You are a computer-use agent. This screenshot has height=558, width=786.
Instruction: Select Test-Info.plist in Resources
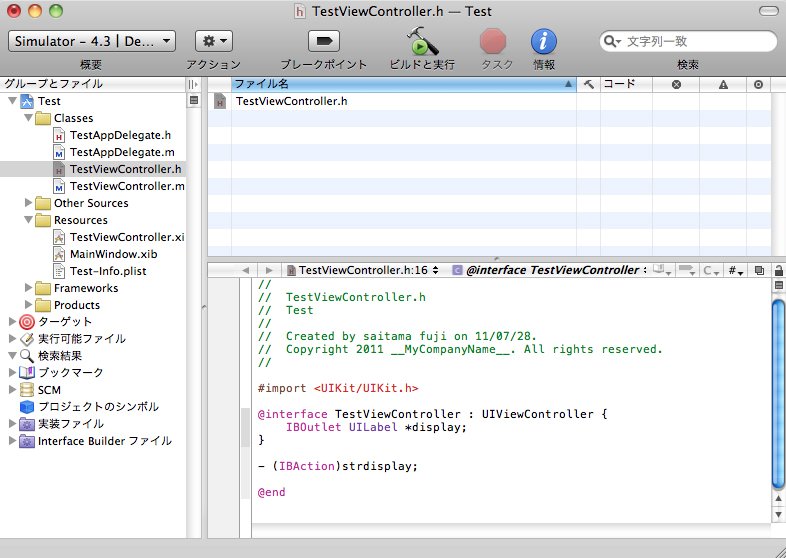(108, 271)
